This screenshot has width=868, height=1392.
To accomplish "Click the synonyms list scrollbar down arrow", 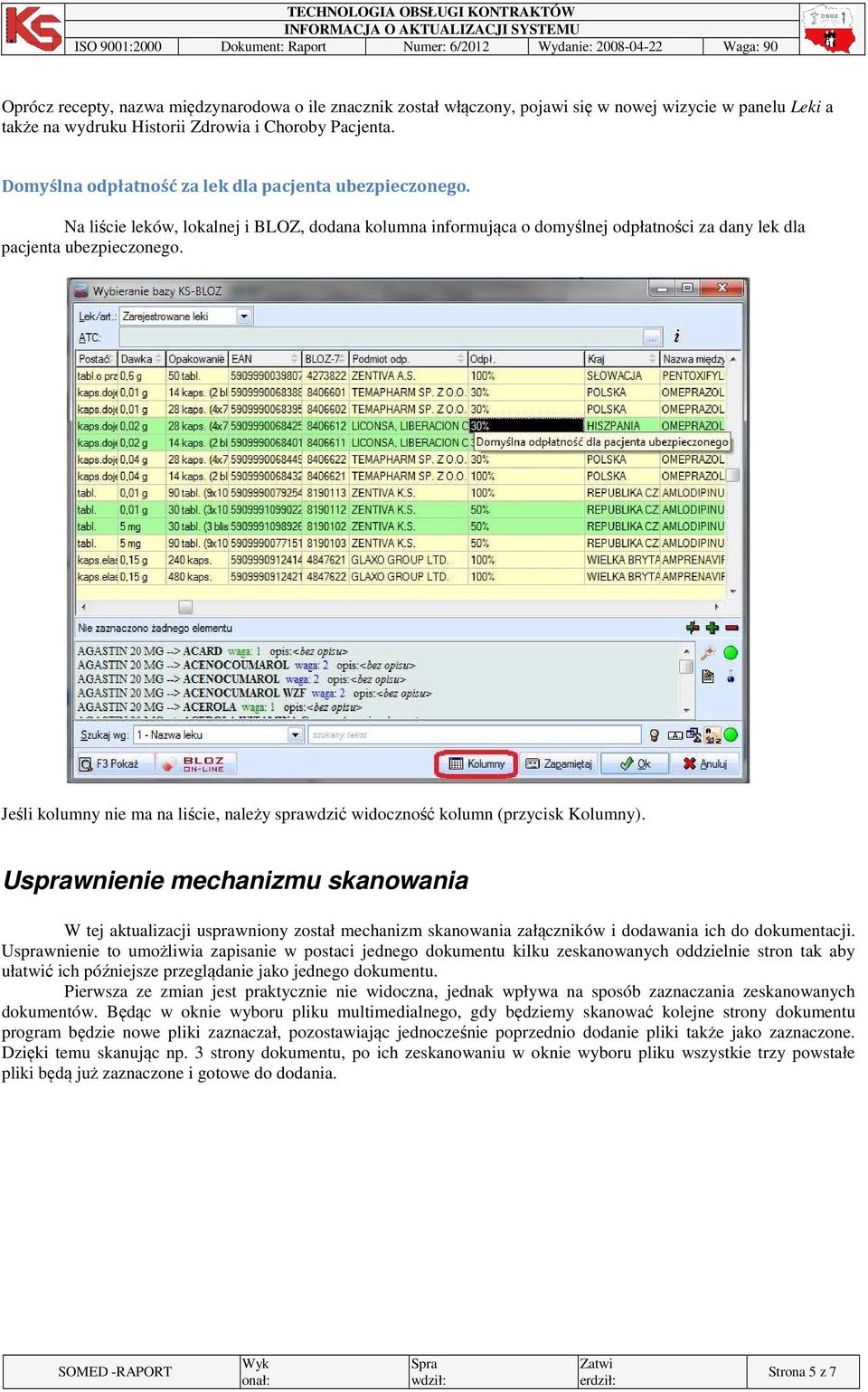I will (x=686, y=711).
